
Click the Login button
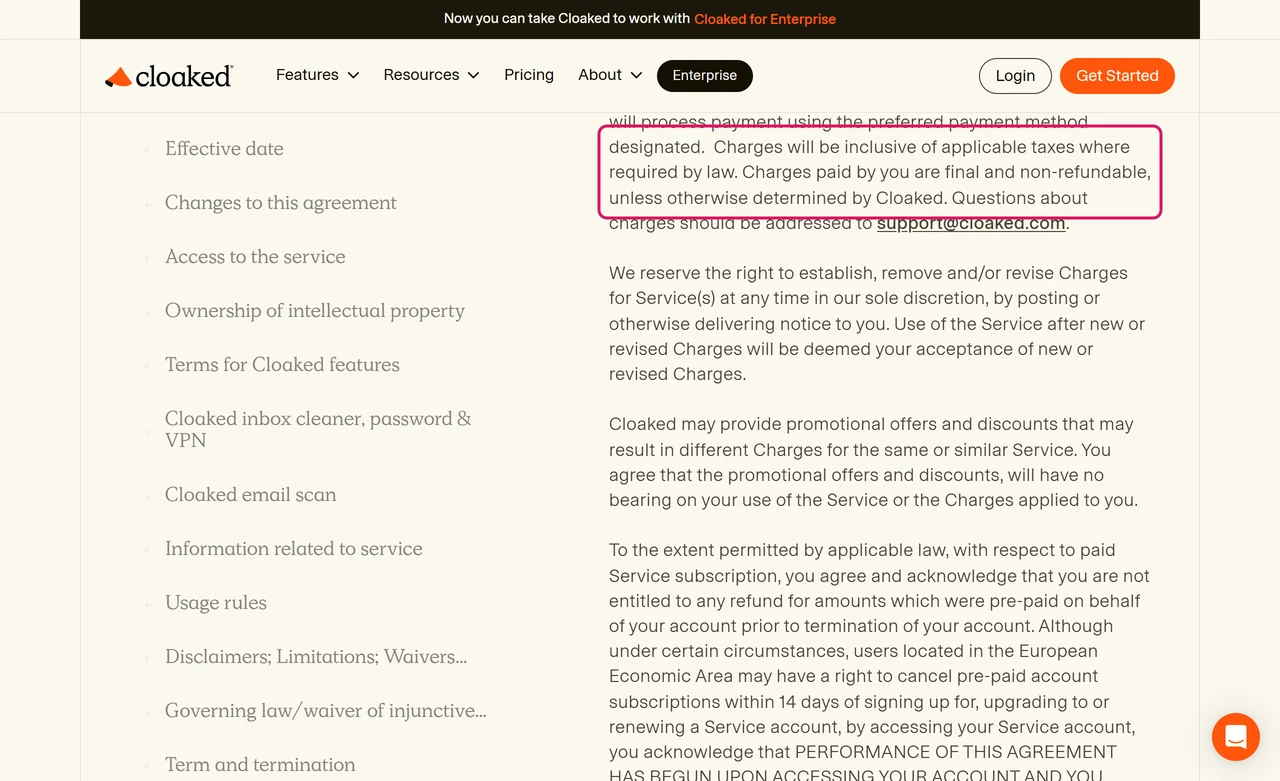1015,76
